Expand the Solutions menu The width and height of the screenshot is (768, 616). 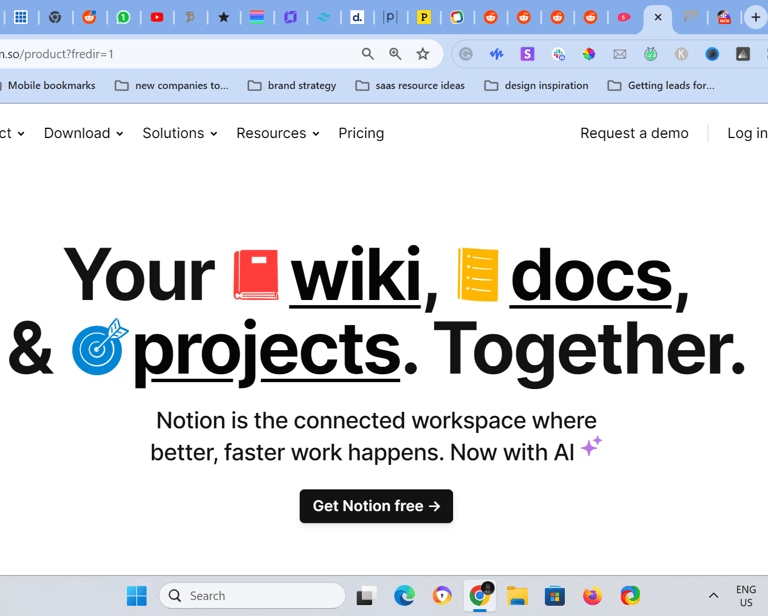coord(180,133)
